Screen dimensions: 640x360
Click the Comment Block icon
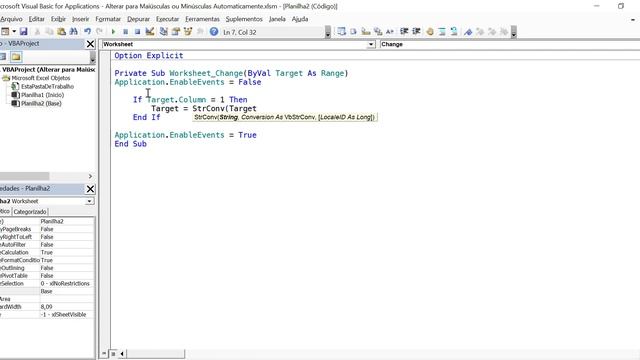(442, 31)
